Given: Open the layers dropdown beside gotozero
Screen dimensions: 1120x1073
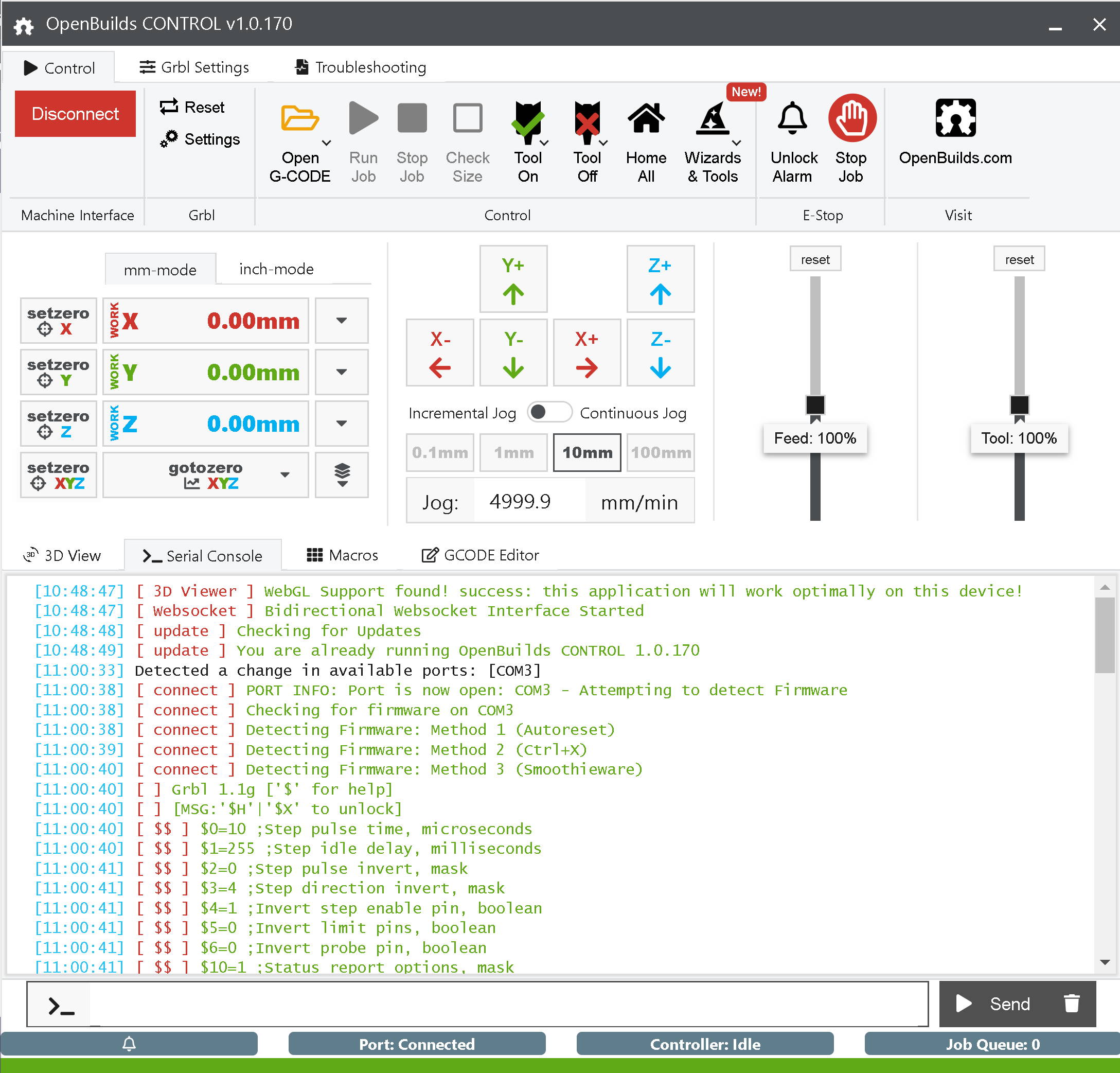Looking at the screenshot, I should [x=342, y=474].
